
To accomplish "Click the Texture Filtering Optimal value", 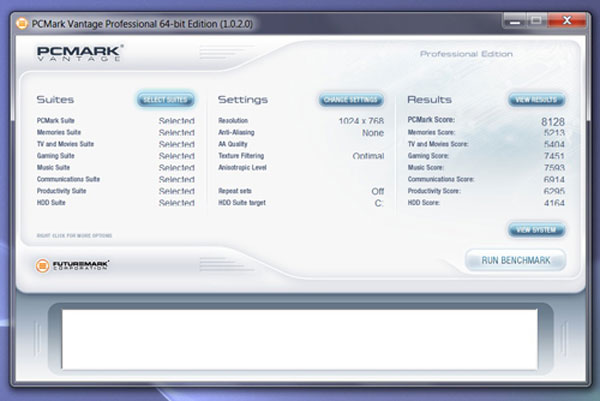I will [368, 156].
